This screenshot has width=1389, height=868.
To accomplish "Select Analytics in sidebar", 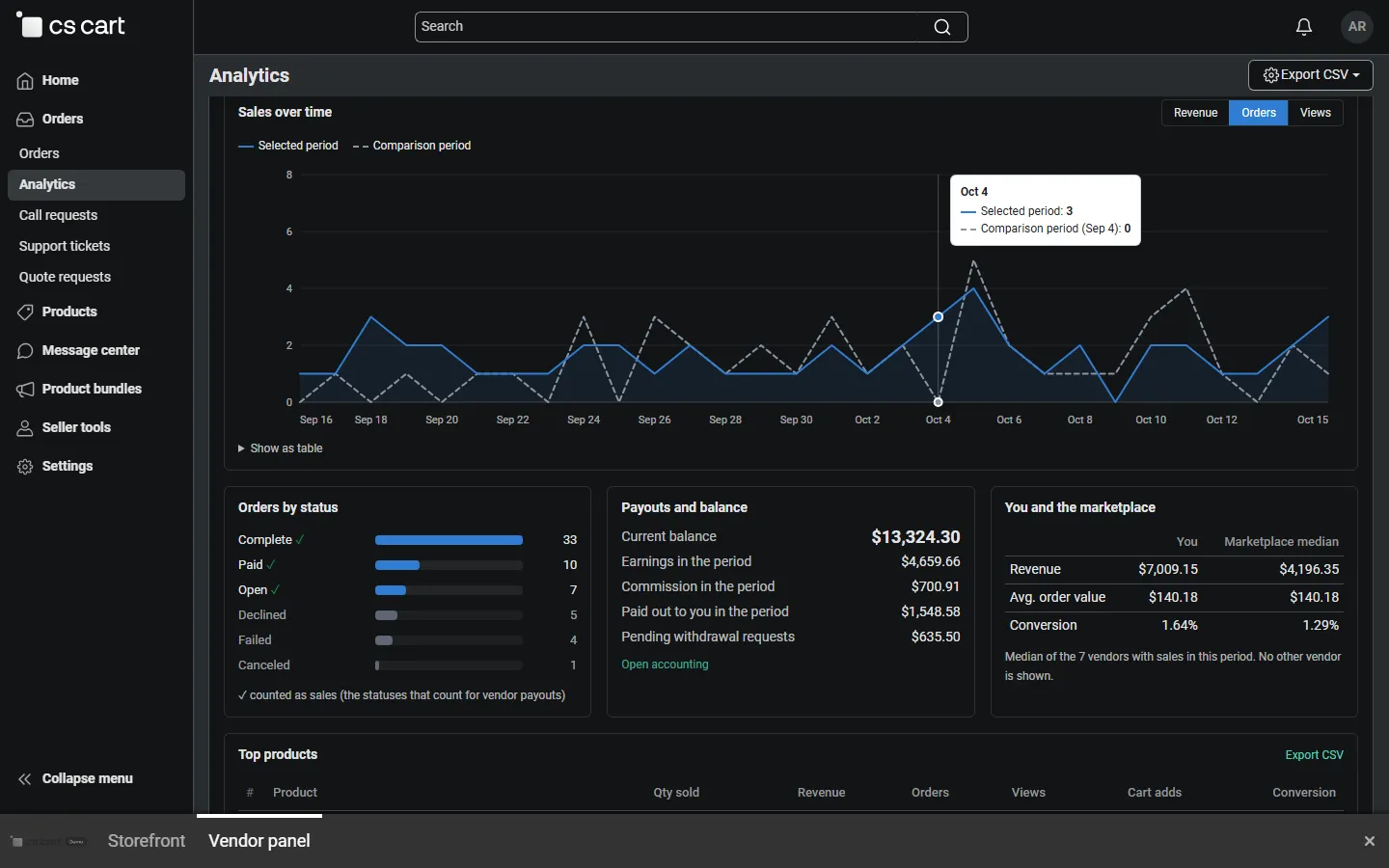I will coord(96,185).
